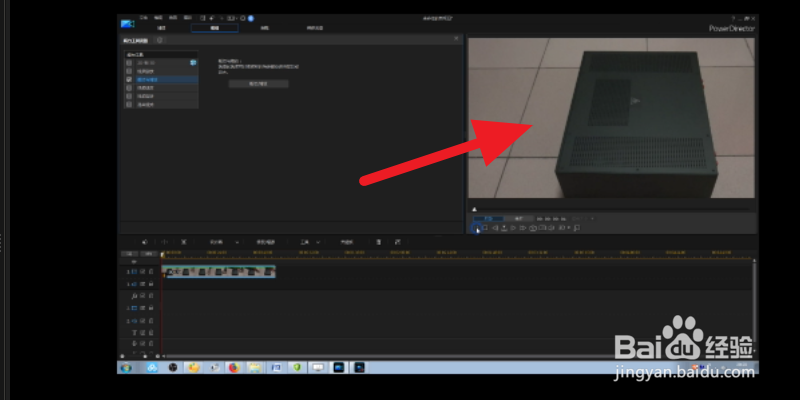Viewport: 800px width, 400px height.
Task: Enable video track 1 checkbox
Action: (x=142, y=272)
